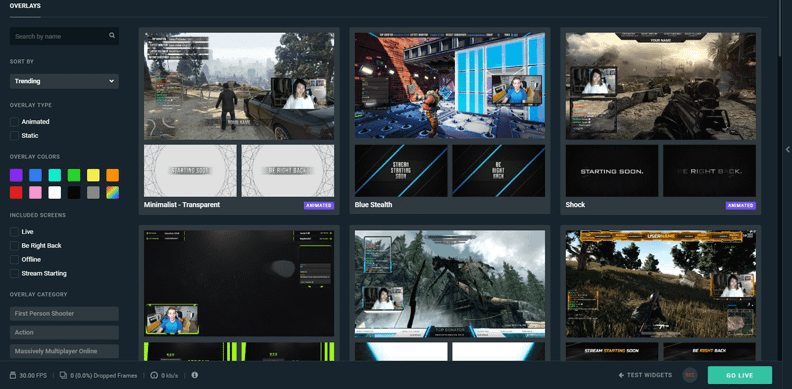Open Shock overlay main preview

coord(661,86)
